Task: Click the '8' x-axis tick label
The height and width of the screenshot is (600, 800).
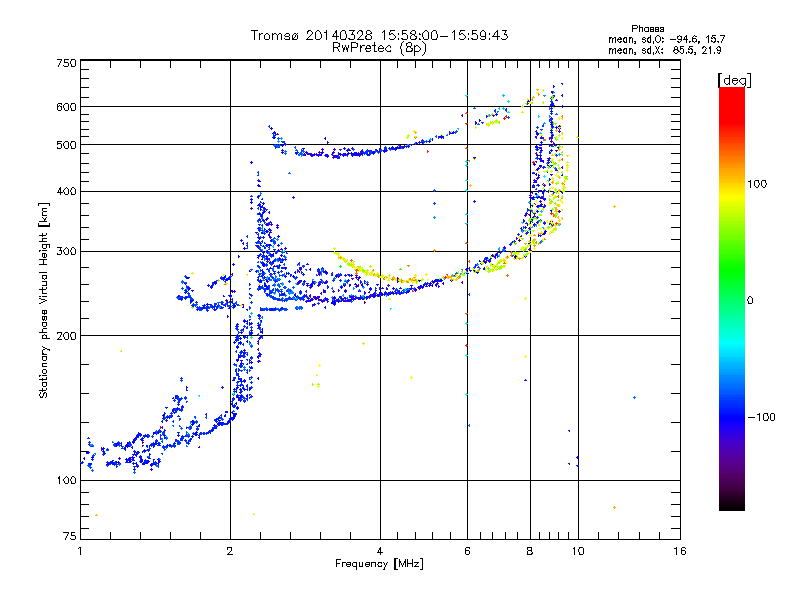Action: (x=530, y=551)
